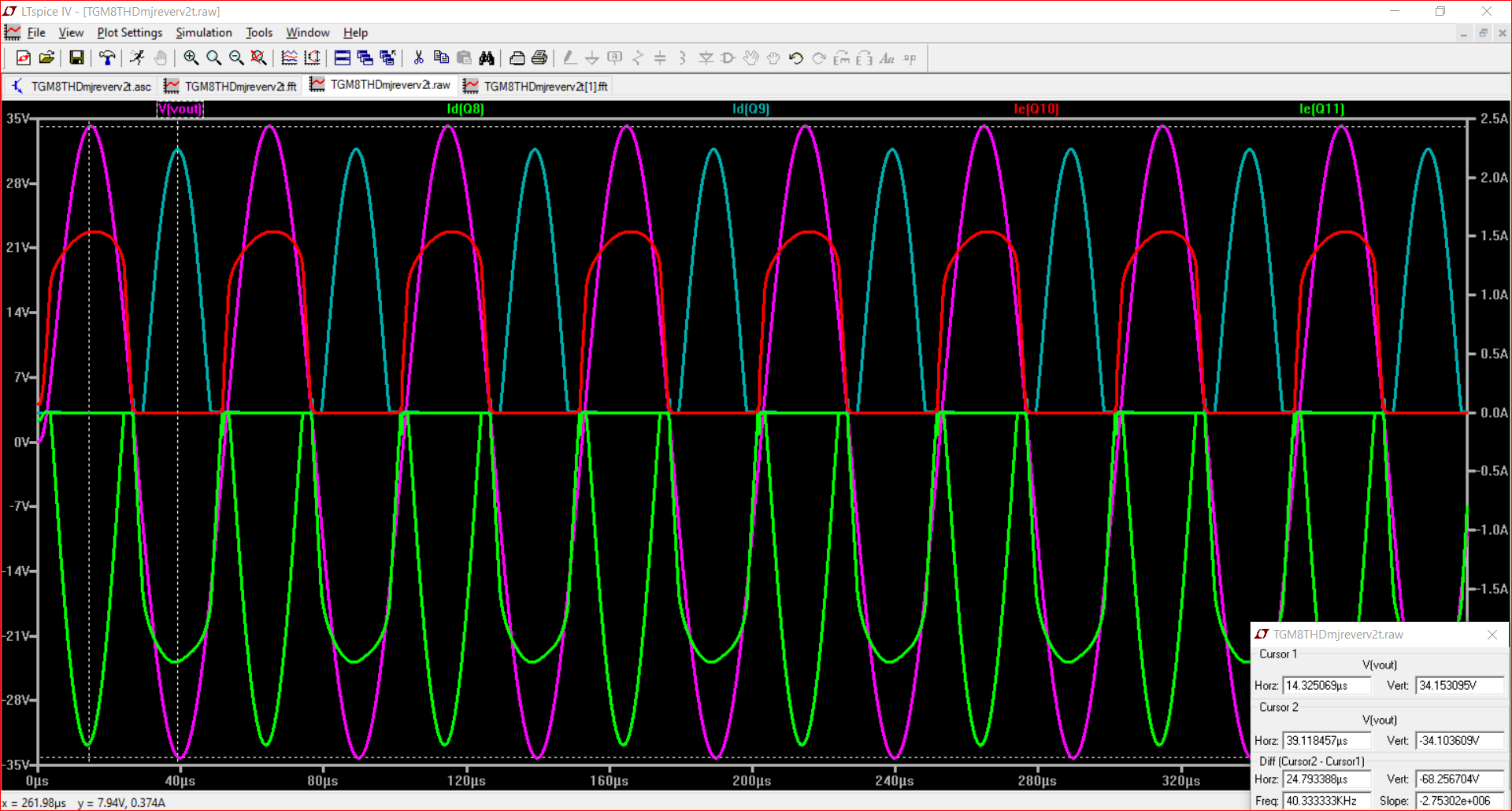1512x811 pixels.
Task: Click Cursor 2 Horz value field
Action: (1327, 741)
